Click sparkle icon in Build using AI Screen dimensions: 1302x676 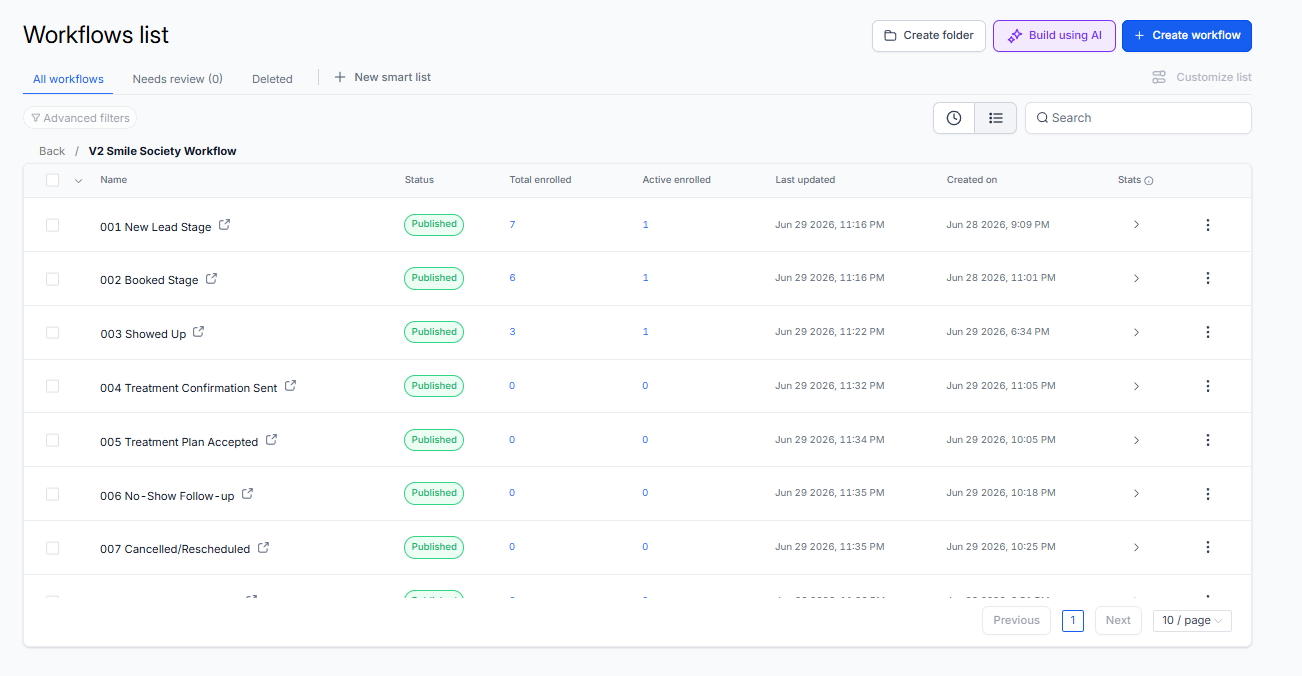click(1015, 36)
